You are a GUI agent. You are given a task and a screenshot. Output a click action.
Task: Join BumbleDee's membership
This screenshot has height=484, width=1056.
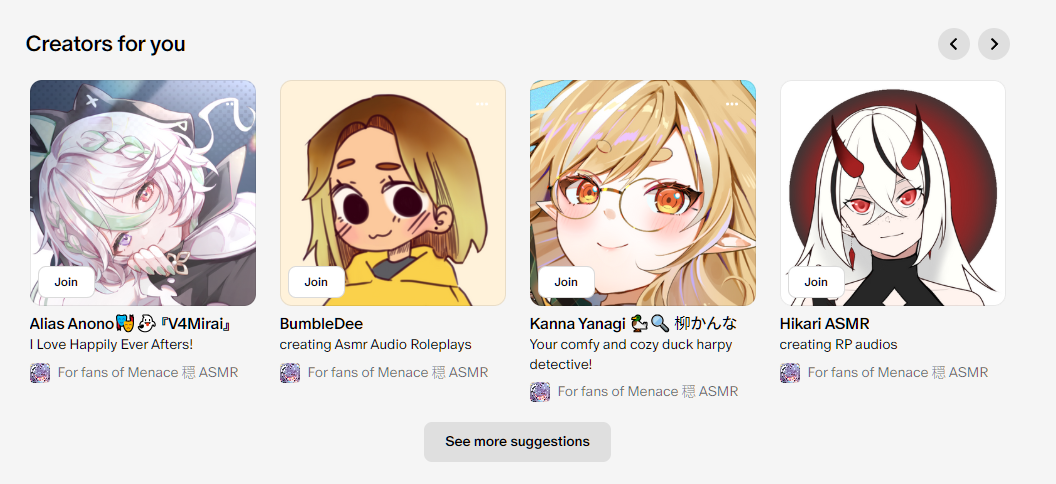[316, 282]
